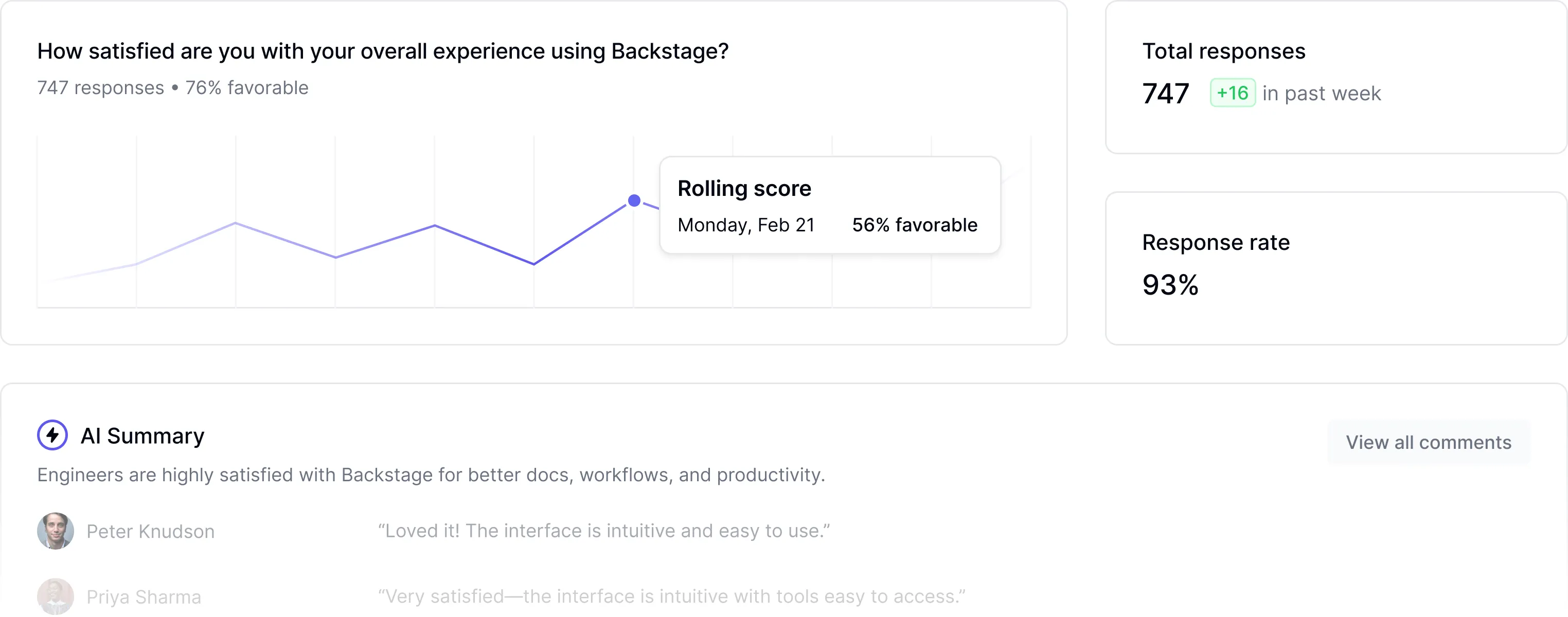1568x617 pixels.
Task: Click the highlighted data point on the chart
Action: tap(634, 199)
